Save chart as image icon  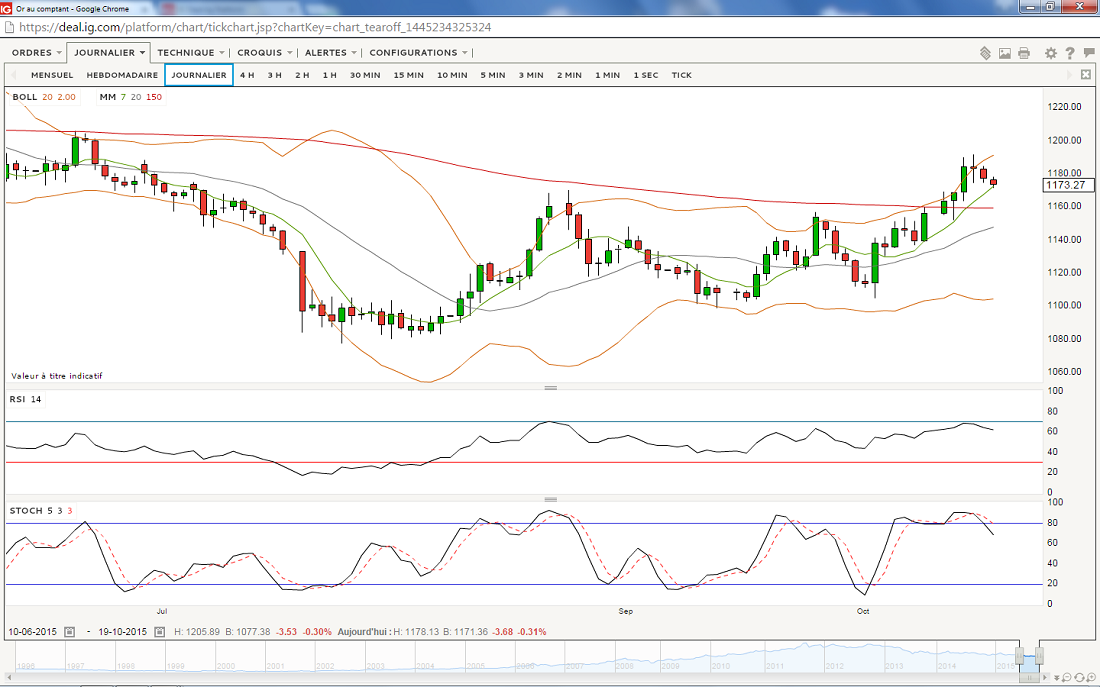click(x=1005, y=53)
